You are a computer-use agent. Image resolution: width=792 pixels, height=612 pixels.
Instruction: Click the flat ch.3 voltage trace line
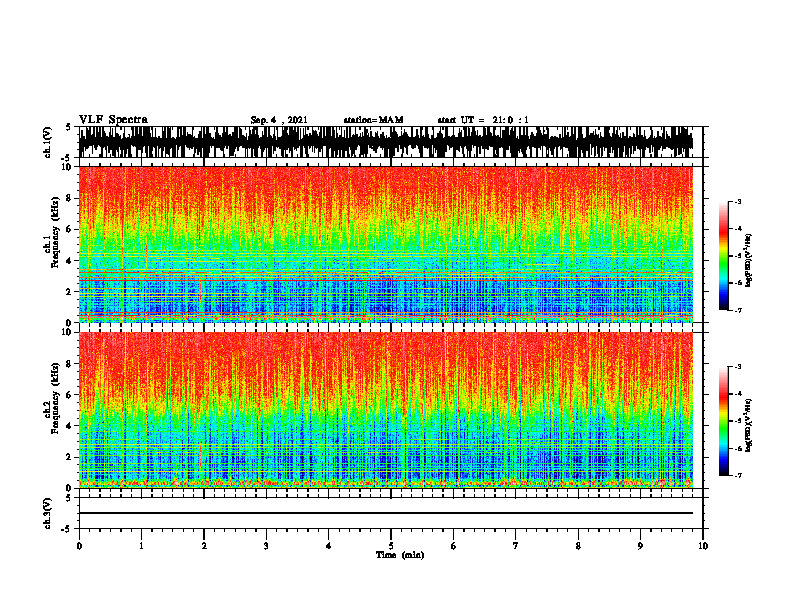click(x=385, y=513)
